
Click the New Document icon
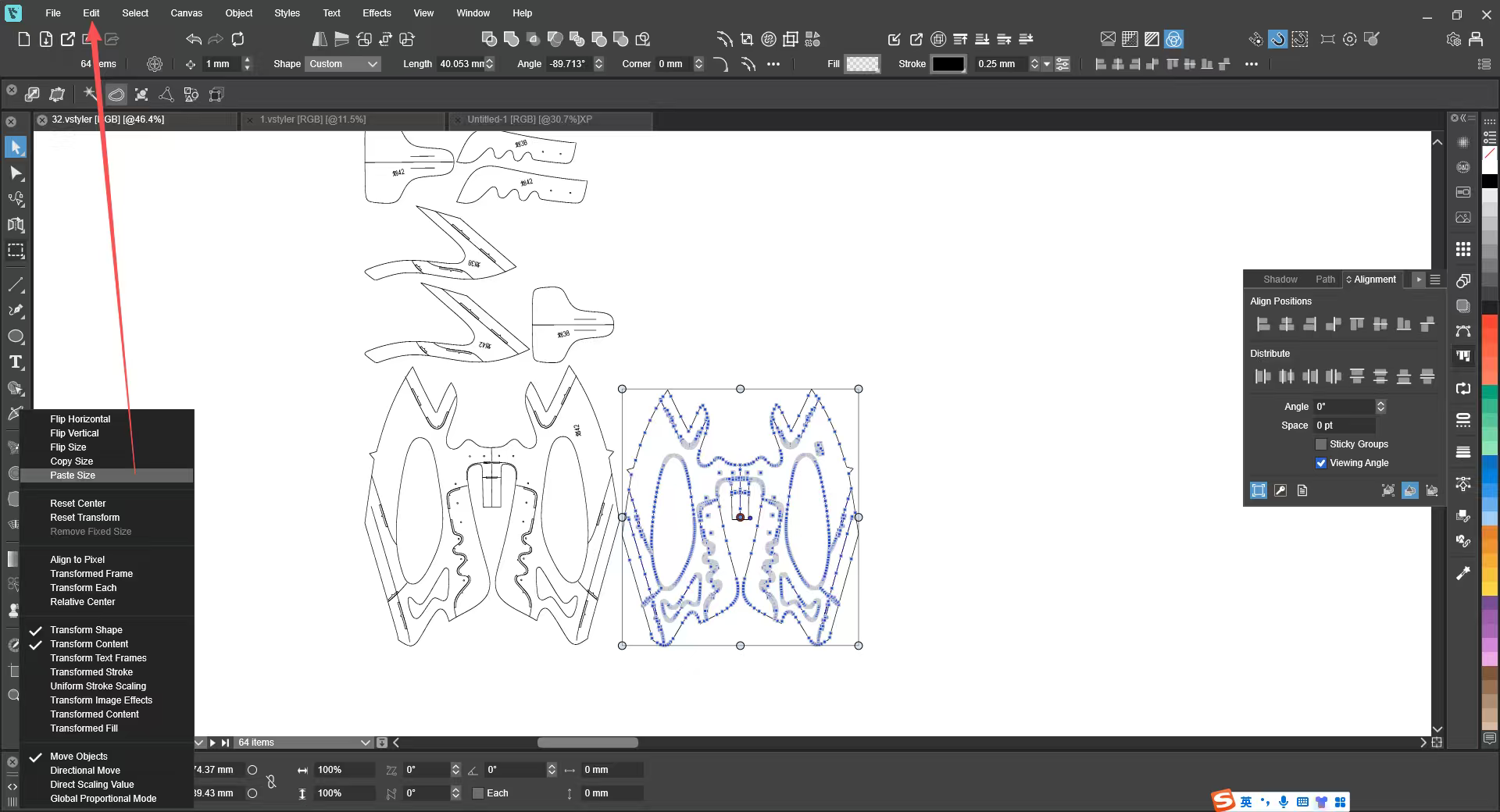[24, 39]
